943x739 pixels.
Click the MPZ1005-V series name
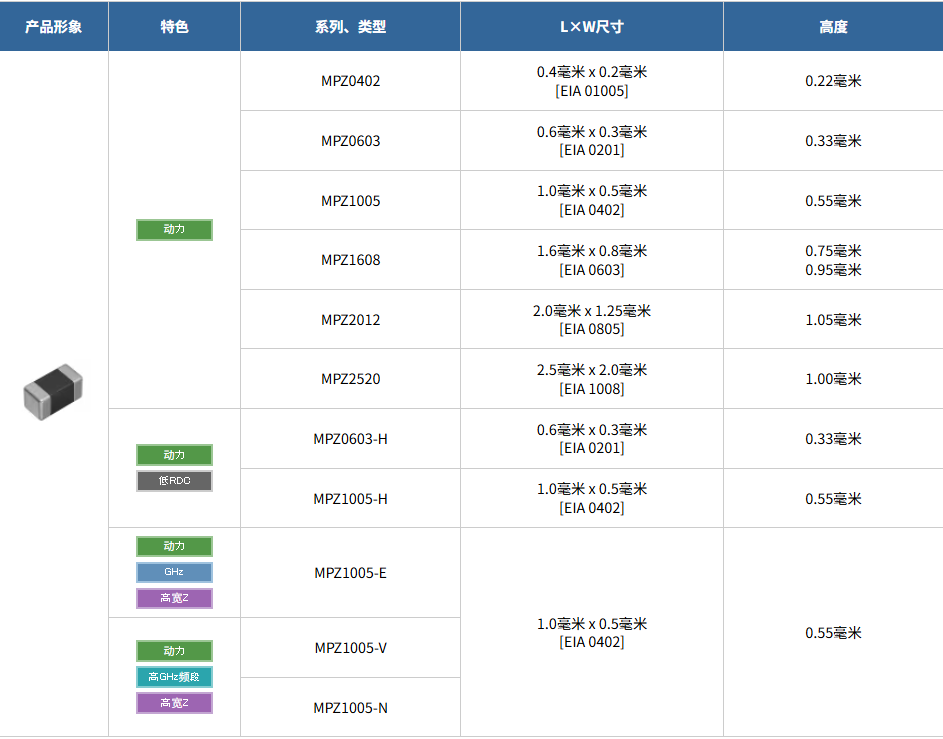pyautogui.click(x=351, y=648)
